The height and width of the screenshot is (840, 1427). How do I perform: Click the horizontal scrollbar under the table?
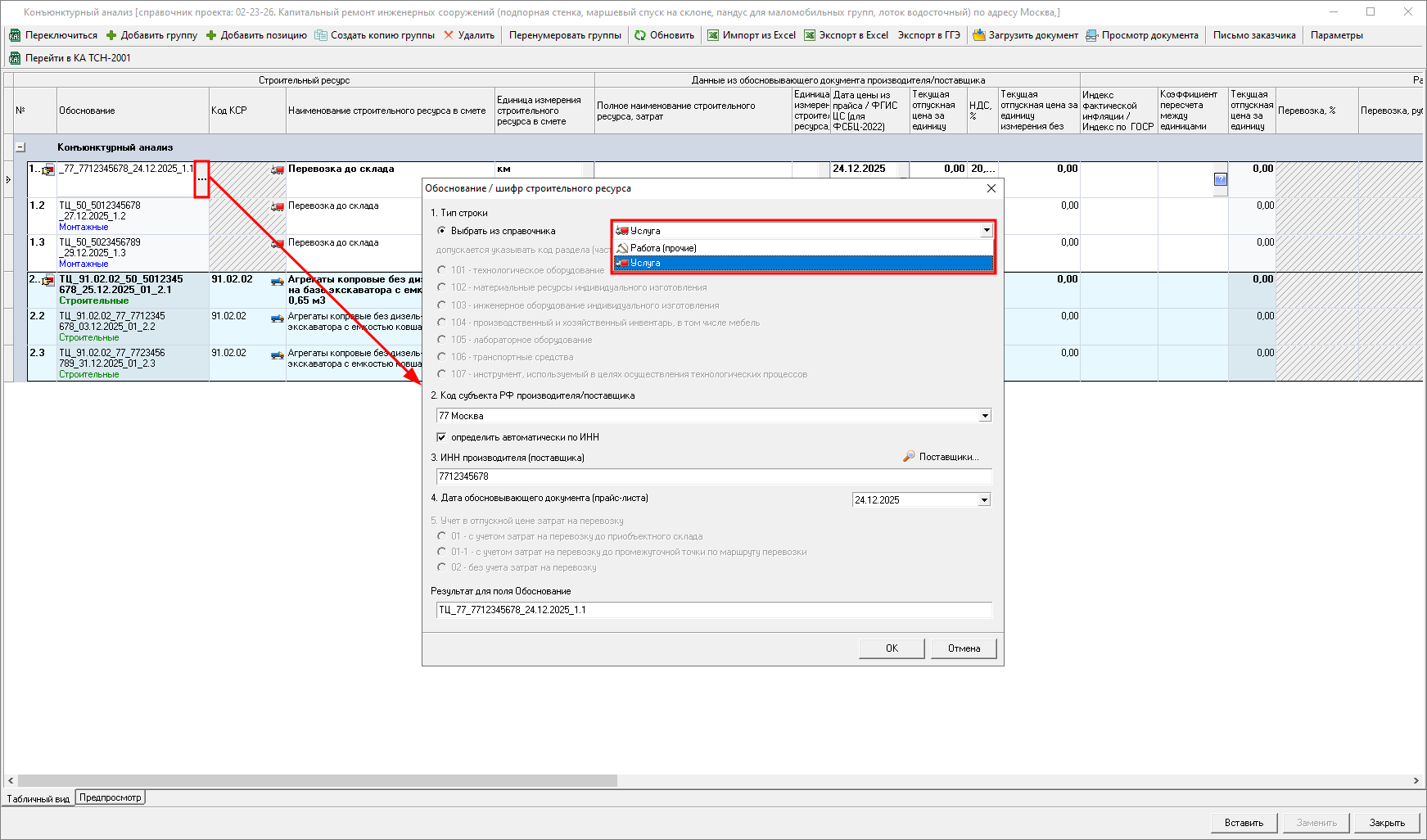318,781
